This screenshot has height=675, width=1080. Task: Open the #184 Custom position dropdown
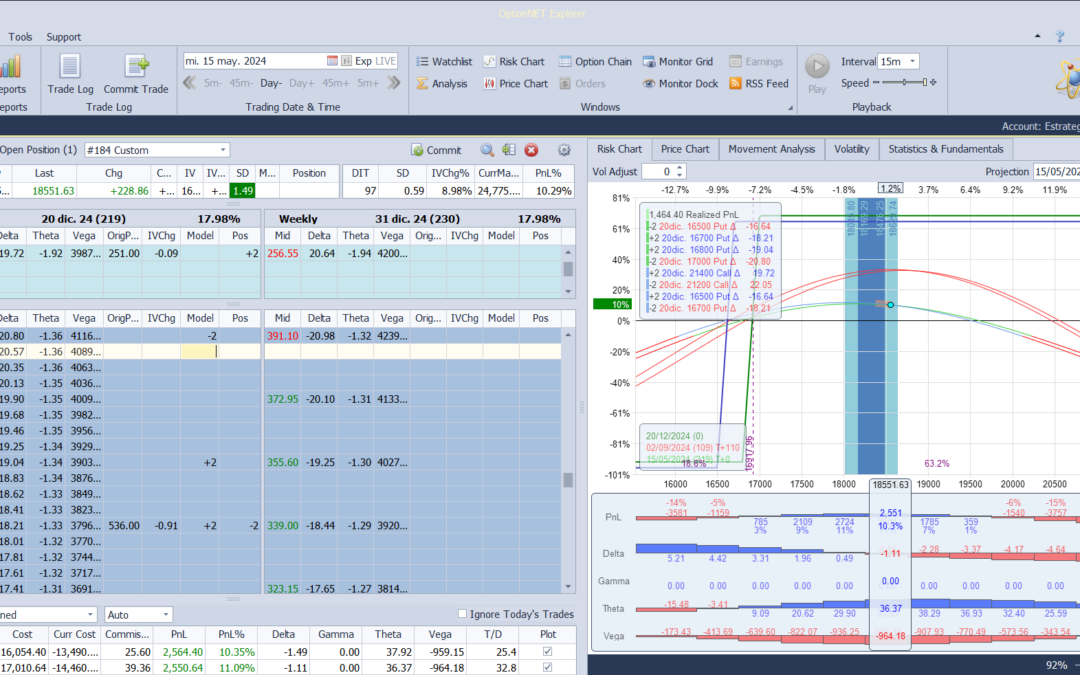(x=223, y=149)
